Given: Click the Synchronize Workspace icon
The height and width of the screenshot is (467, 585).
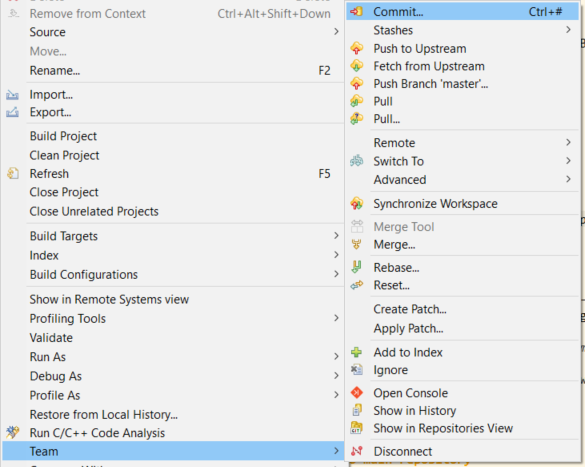Looking at the screenshot, I should pos(357,204).
